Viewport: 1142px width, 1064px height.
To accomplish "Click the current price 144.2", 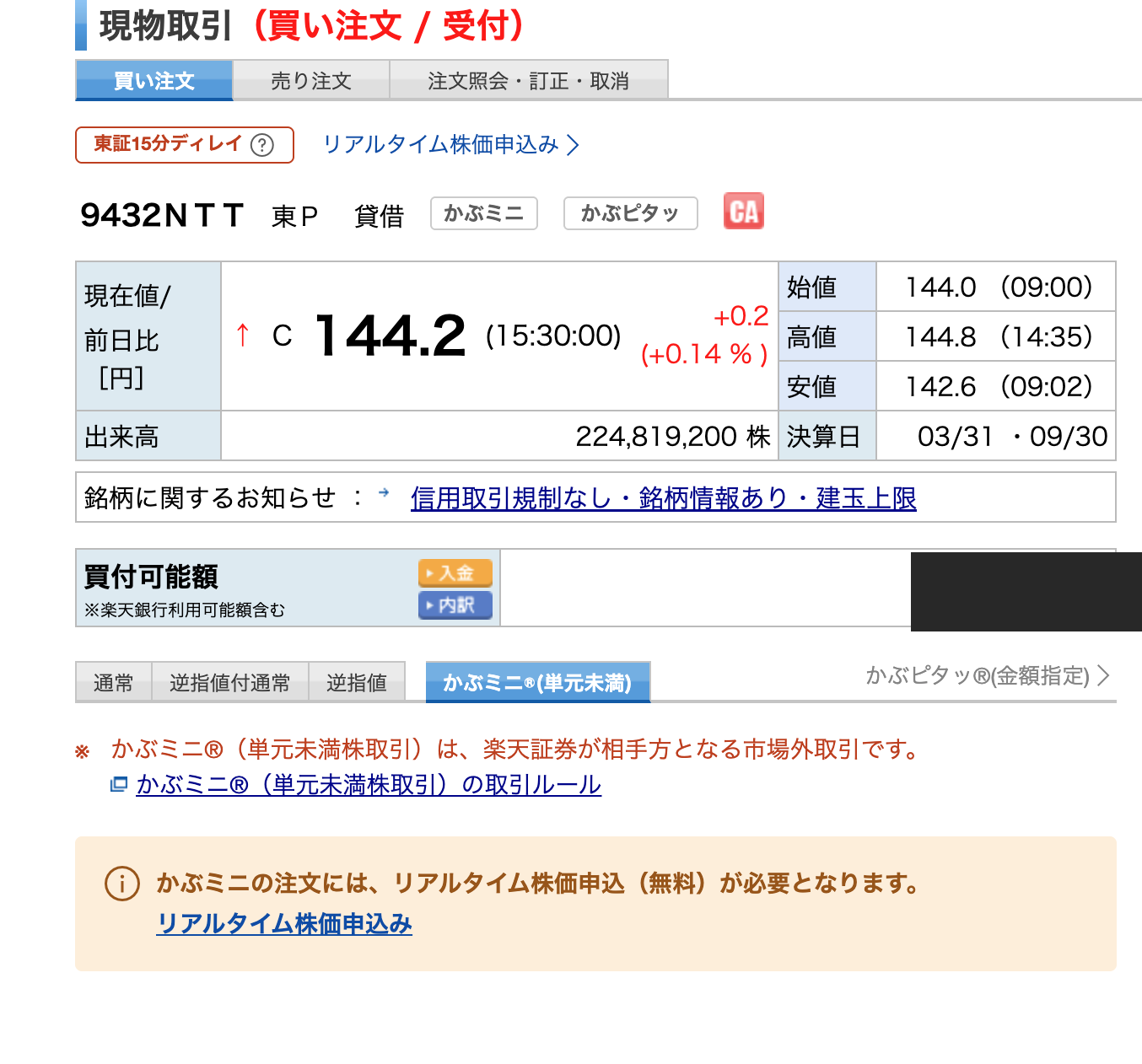I will [390, 336].
